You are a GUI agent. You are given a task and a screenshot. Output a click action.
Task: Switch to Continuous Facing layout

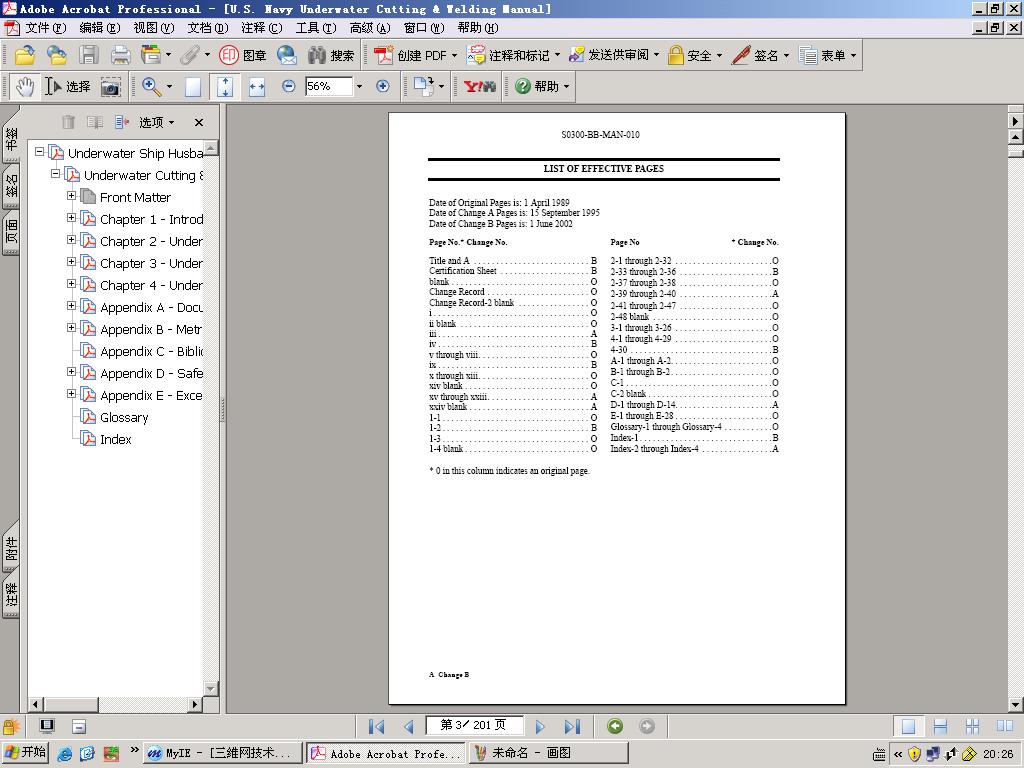point(972,726)
